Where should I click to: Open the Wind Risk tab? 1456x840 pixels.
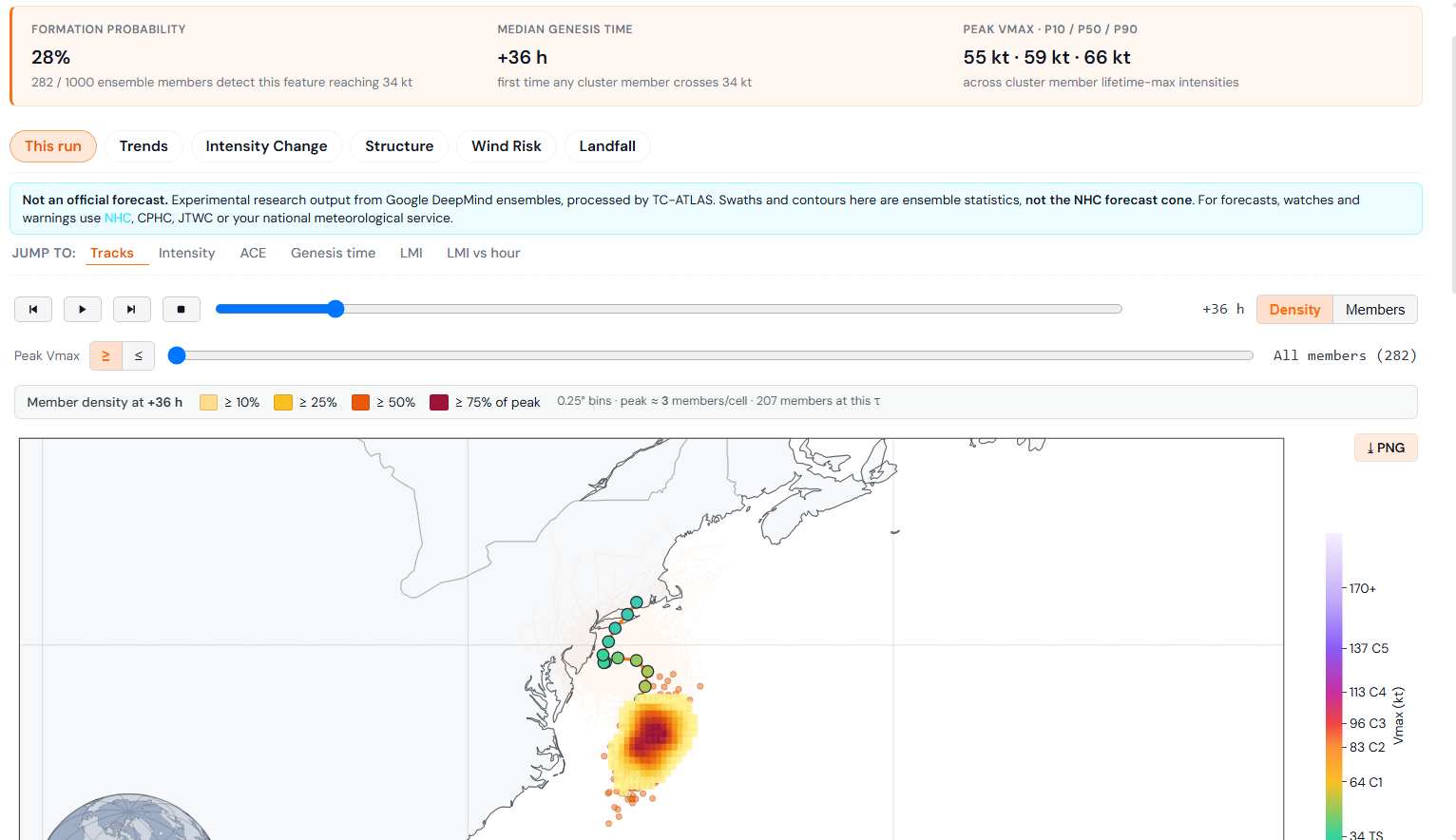507,146
